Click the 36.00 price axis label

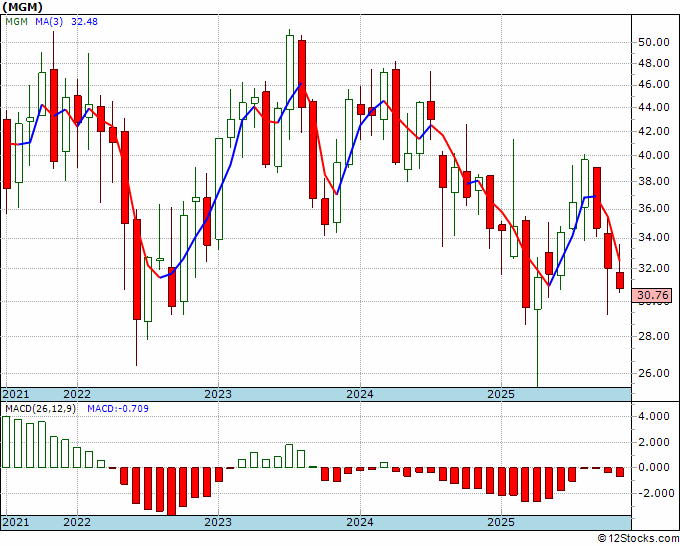click(x=653, y=209)
